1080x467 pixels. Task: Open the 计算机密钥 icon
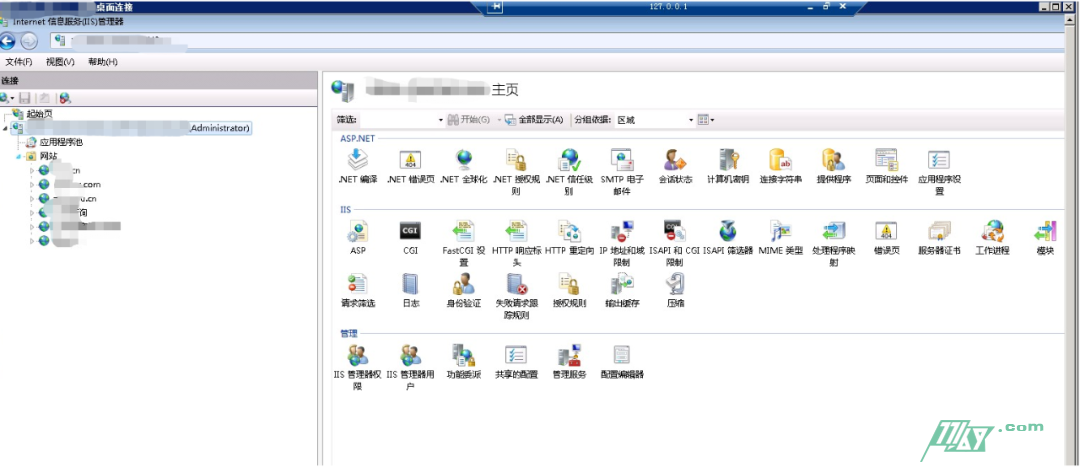(728, 161)
